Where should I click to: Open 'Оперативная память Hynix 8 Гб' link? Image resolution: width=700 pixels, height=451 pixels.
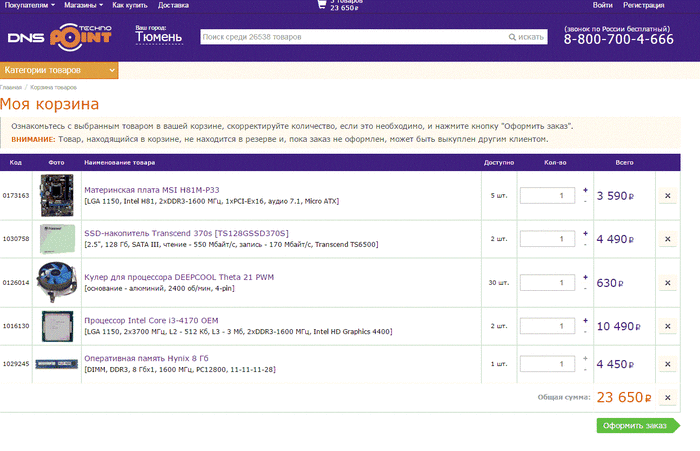146,358
